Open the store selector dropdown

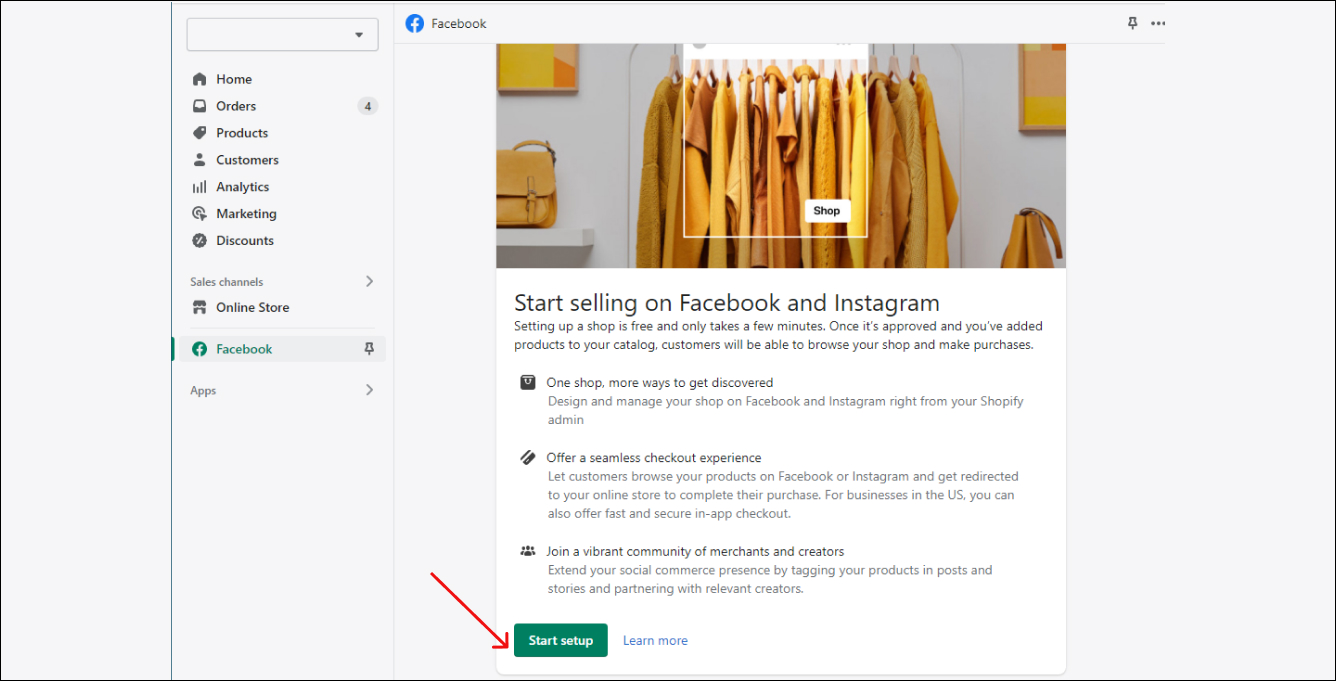pos(282,34)
